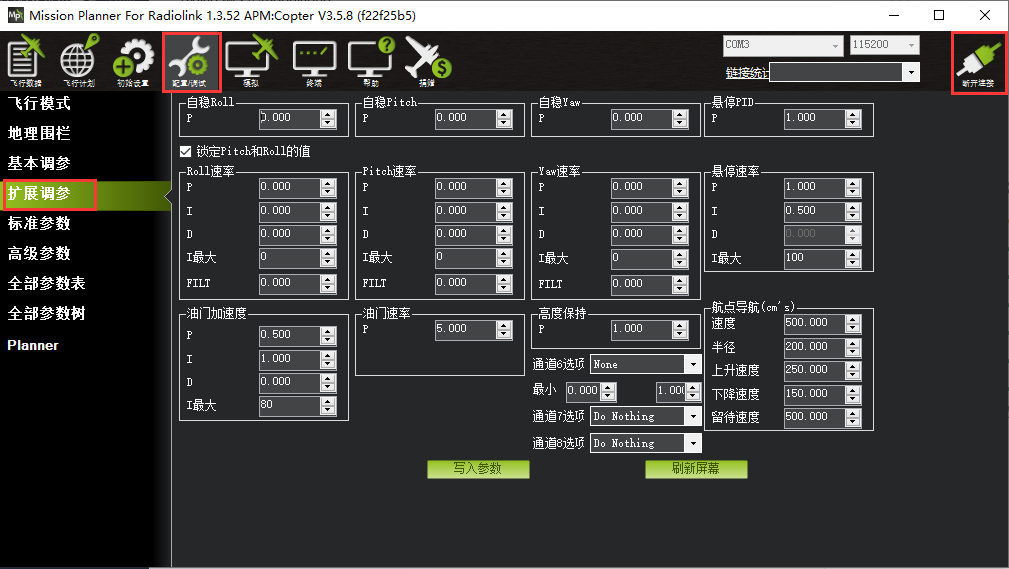Click the Pitch rate (Pitch速率) P field
The width and height of the screenshot is (1009, 569).
tap(465, 187)
